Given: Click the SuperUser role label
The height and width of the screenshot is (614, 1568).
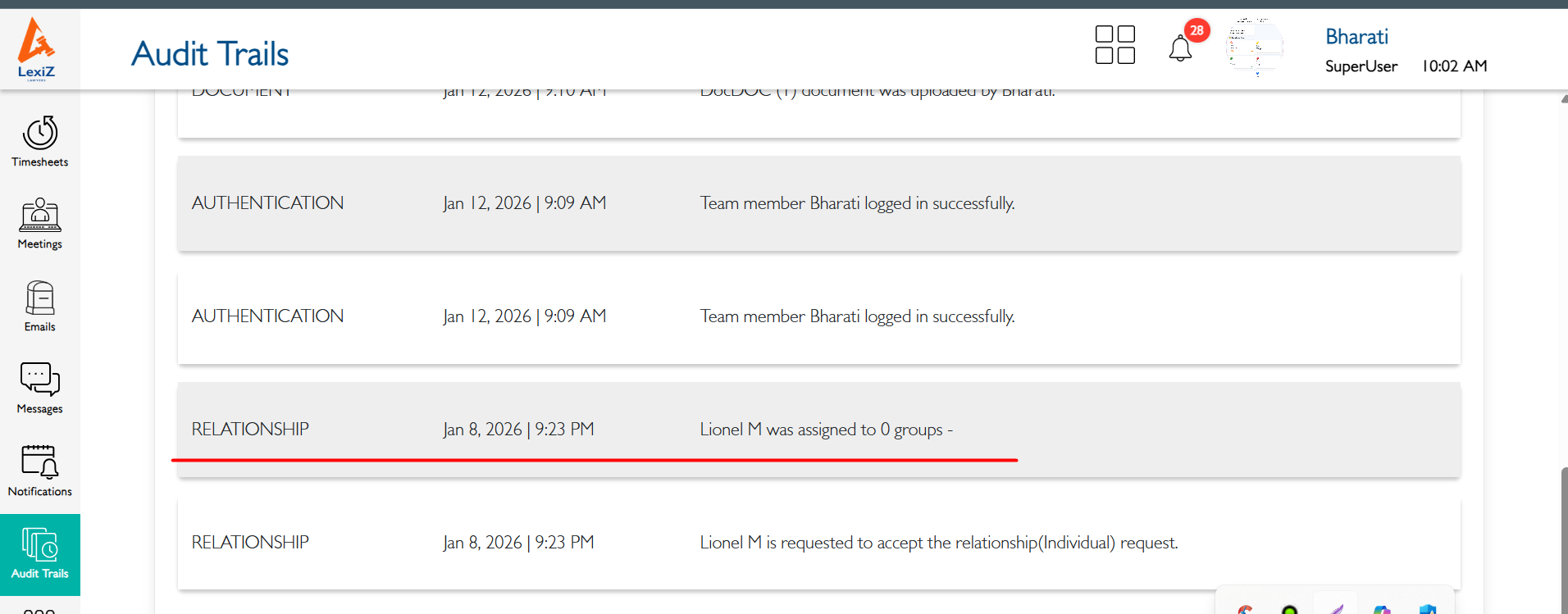Looking at the screenshot, I should pyautogui.click(x=1361, y=66).
